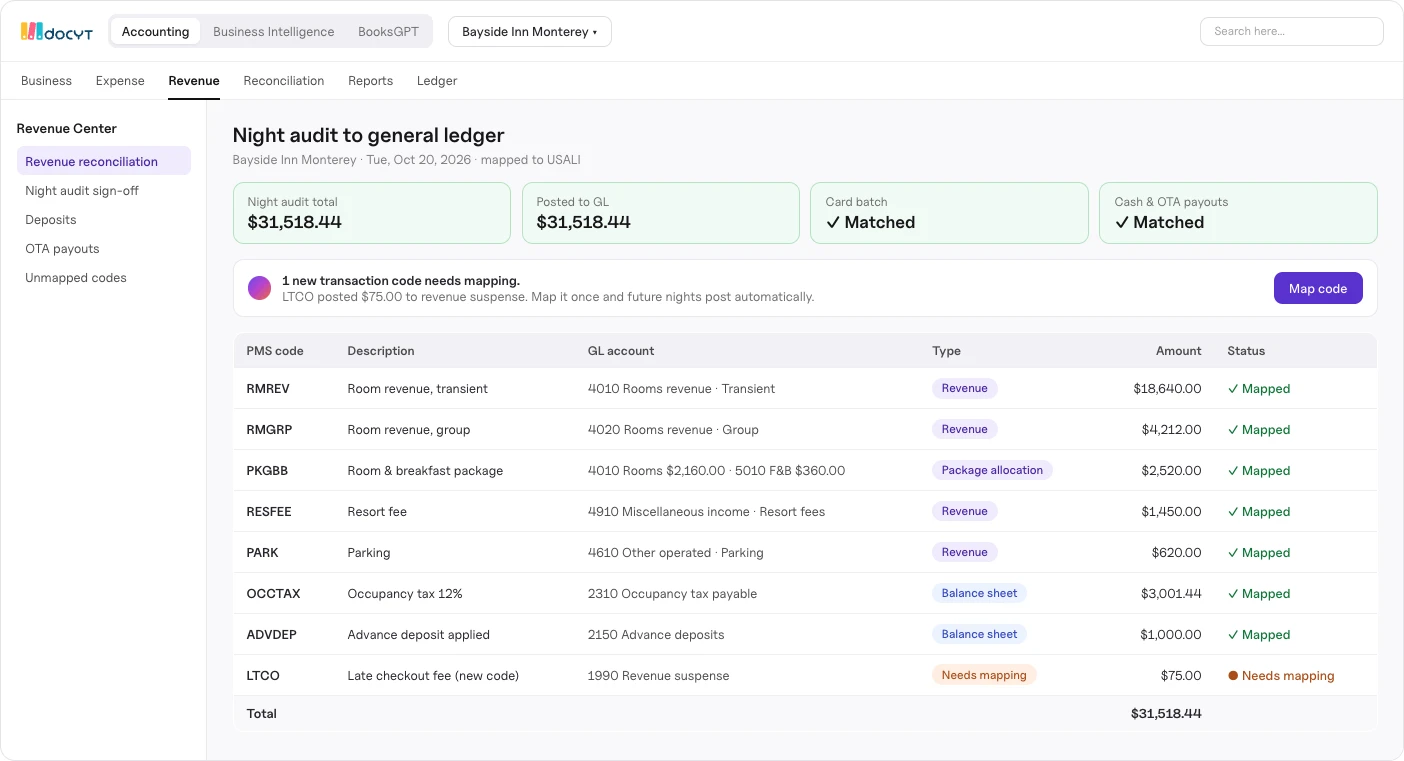Click Needs mapping status in LTCO row

pyautogui.click(x=1281, y=675)
